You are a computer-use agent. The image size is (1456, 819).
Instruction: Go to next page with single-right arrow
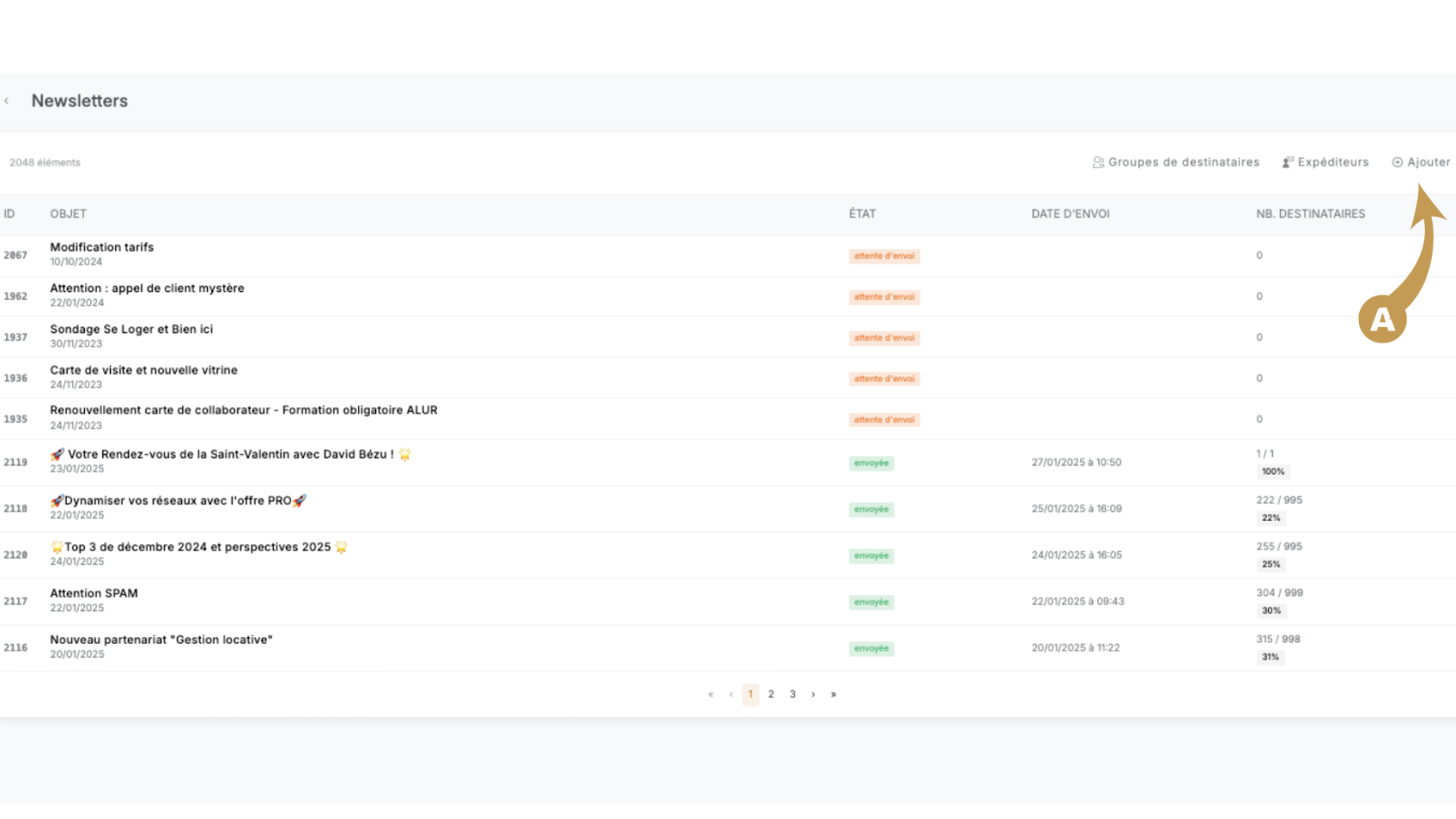[813, 694]
